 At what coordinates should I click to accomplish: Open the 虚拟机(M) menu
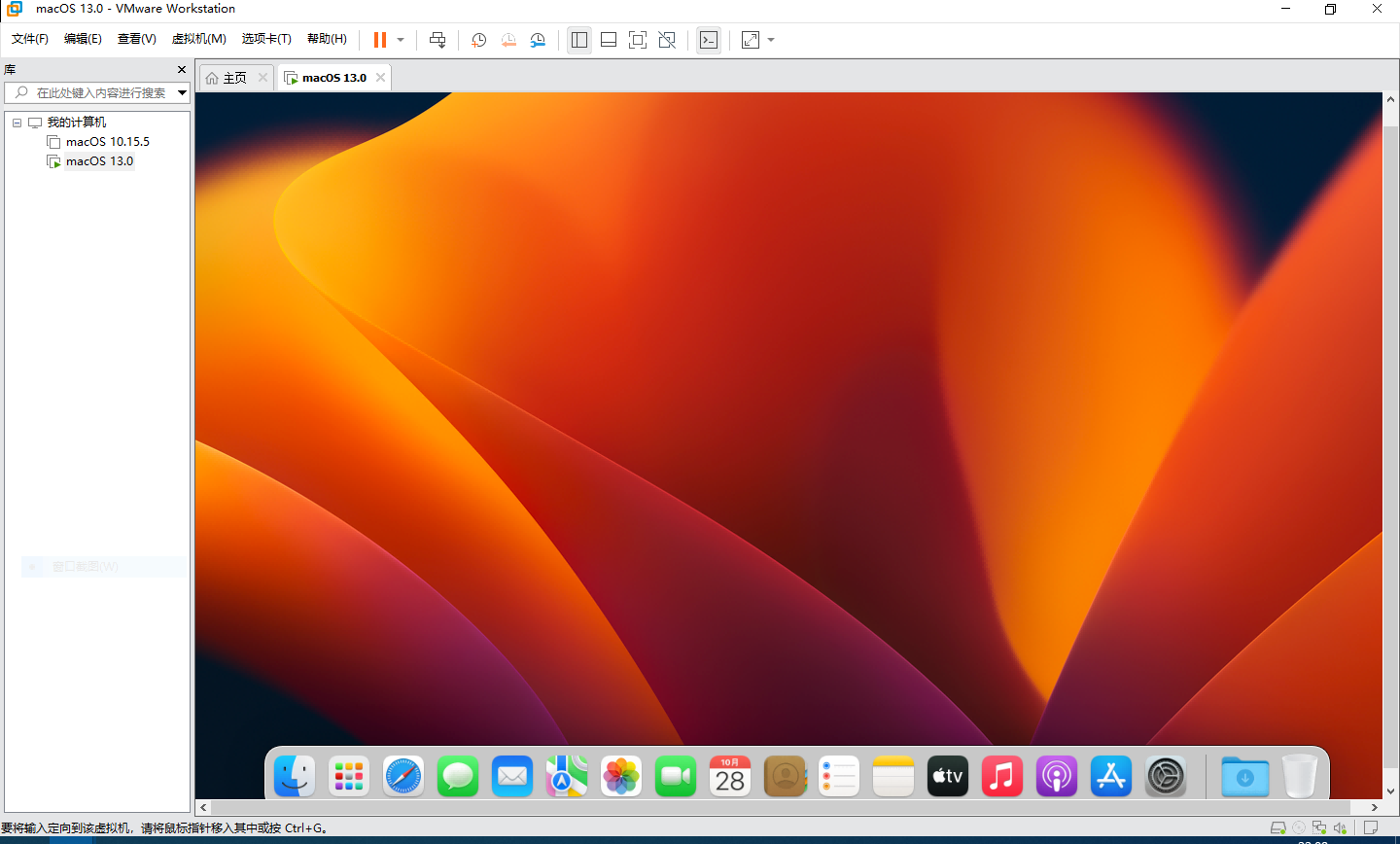click(x=198, y=39)
